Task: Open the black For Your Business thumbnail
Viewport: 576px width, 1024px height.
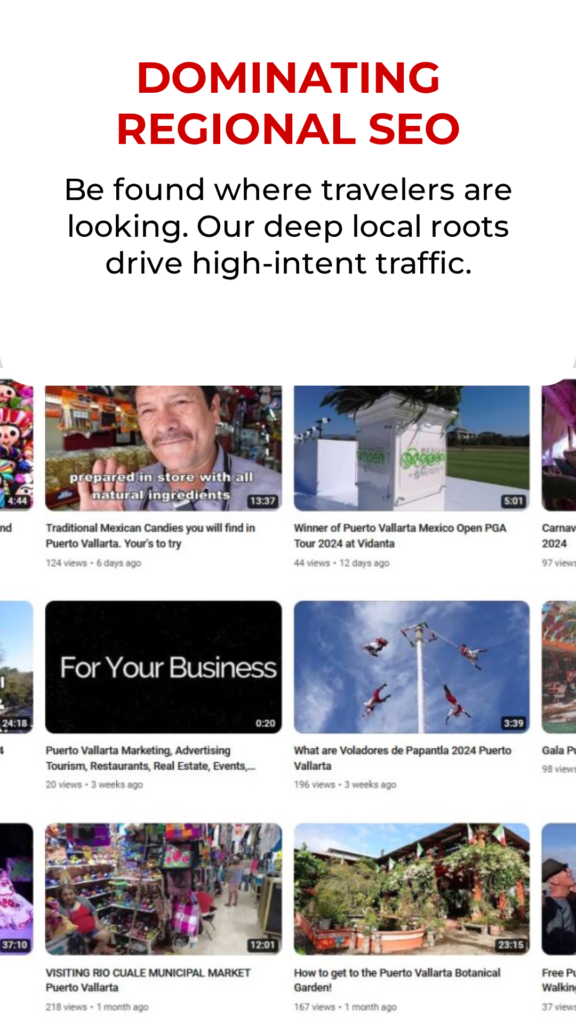Action: (163, 667)
